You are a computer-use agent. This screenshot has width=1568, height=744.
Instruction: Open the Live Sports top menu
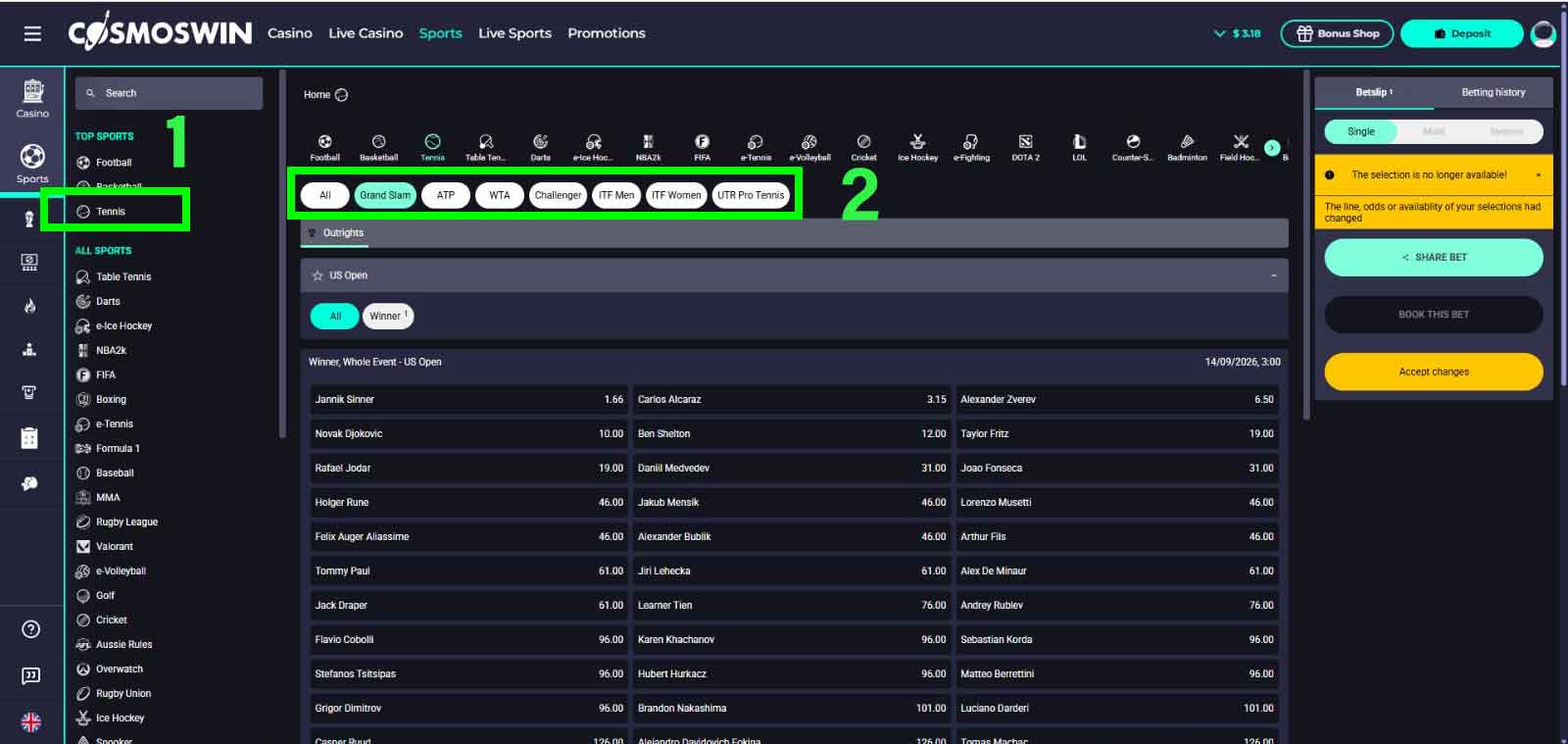pos(514,33)
